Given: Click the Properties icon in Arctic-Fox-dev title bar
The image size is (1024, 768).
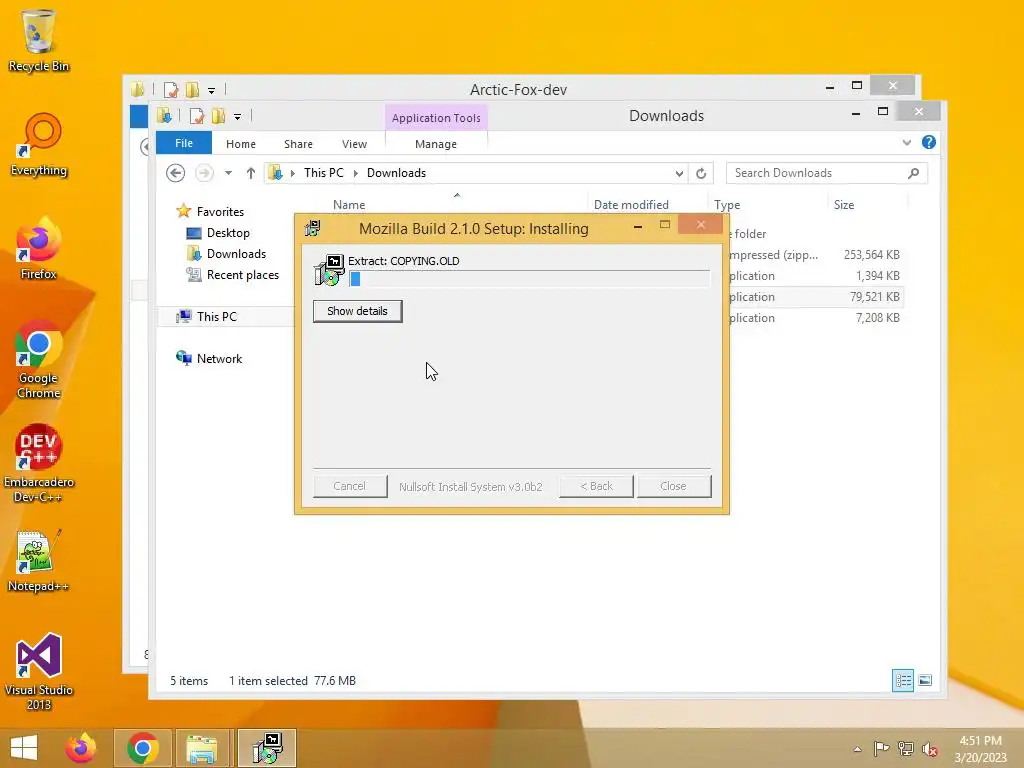Looking at the screenshot, I should click(171, 90).
